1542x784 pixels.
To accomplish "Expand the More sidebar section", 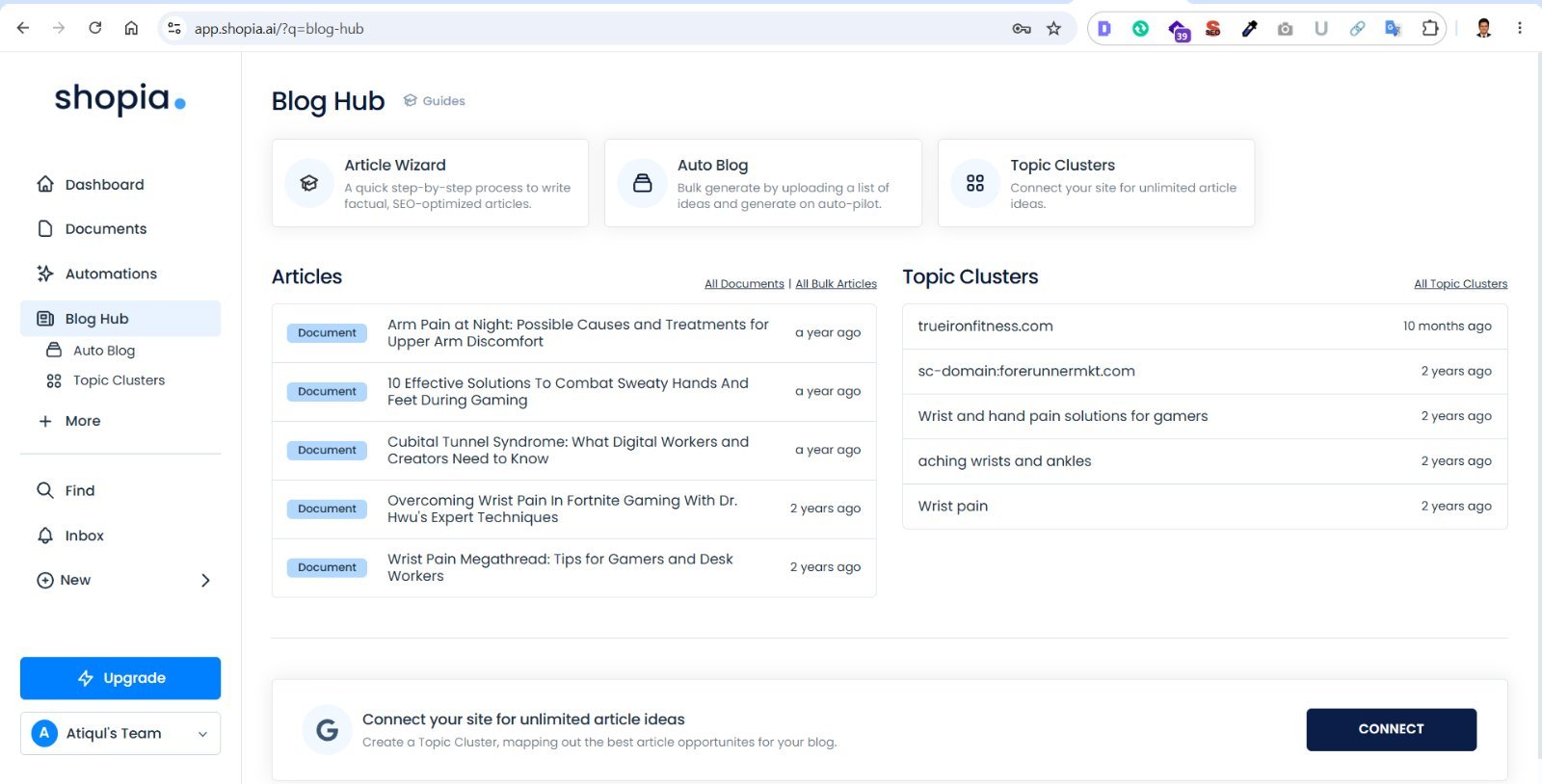I will [83, 421].
